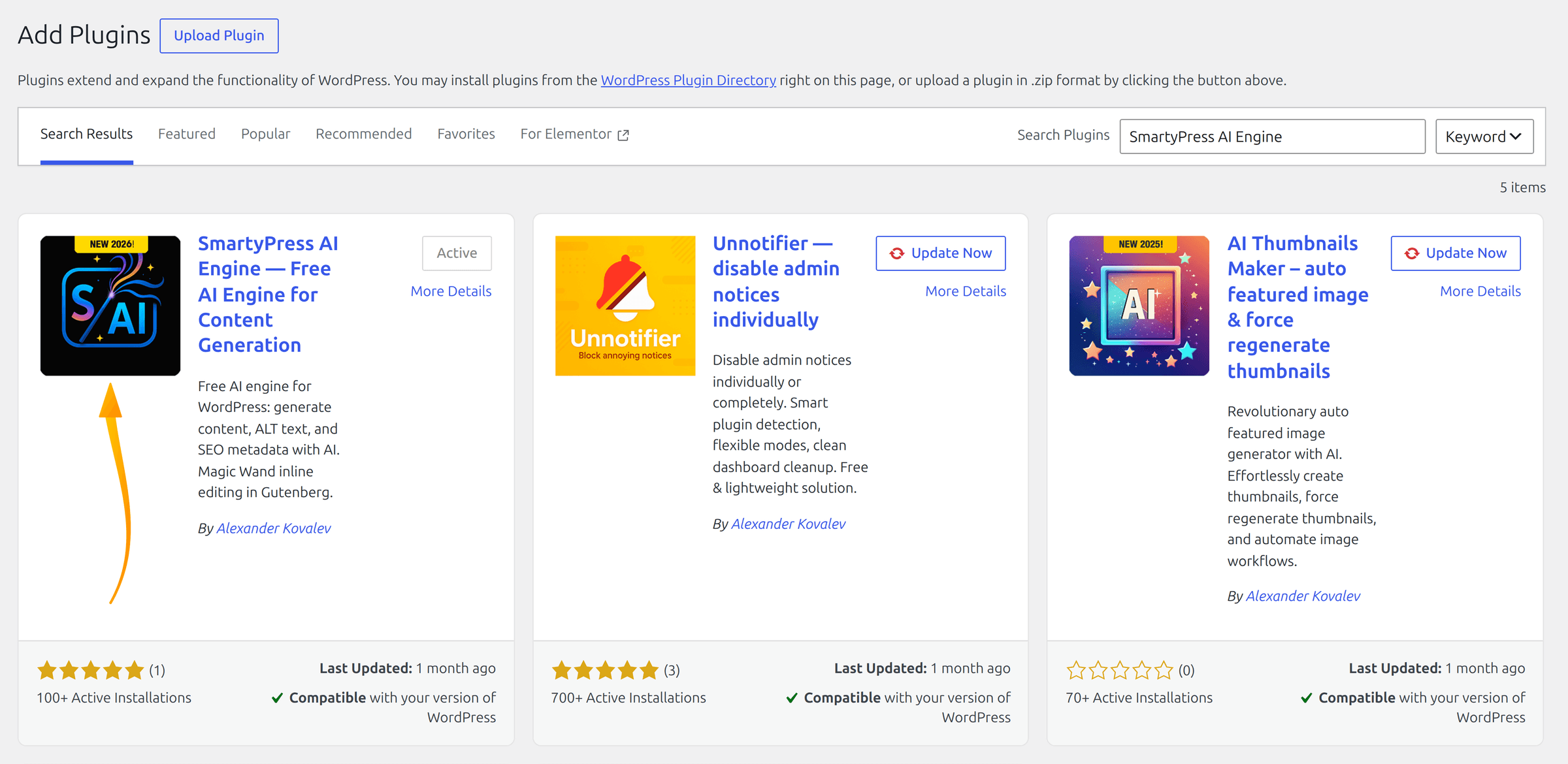Click the SmartyPress rating count (1)

click(x=157, y=671)
